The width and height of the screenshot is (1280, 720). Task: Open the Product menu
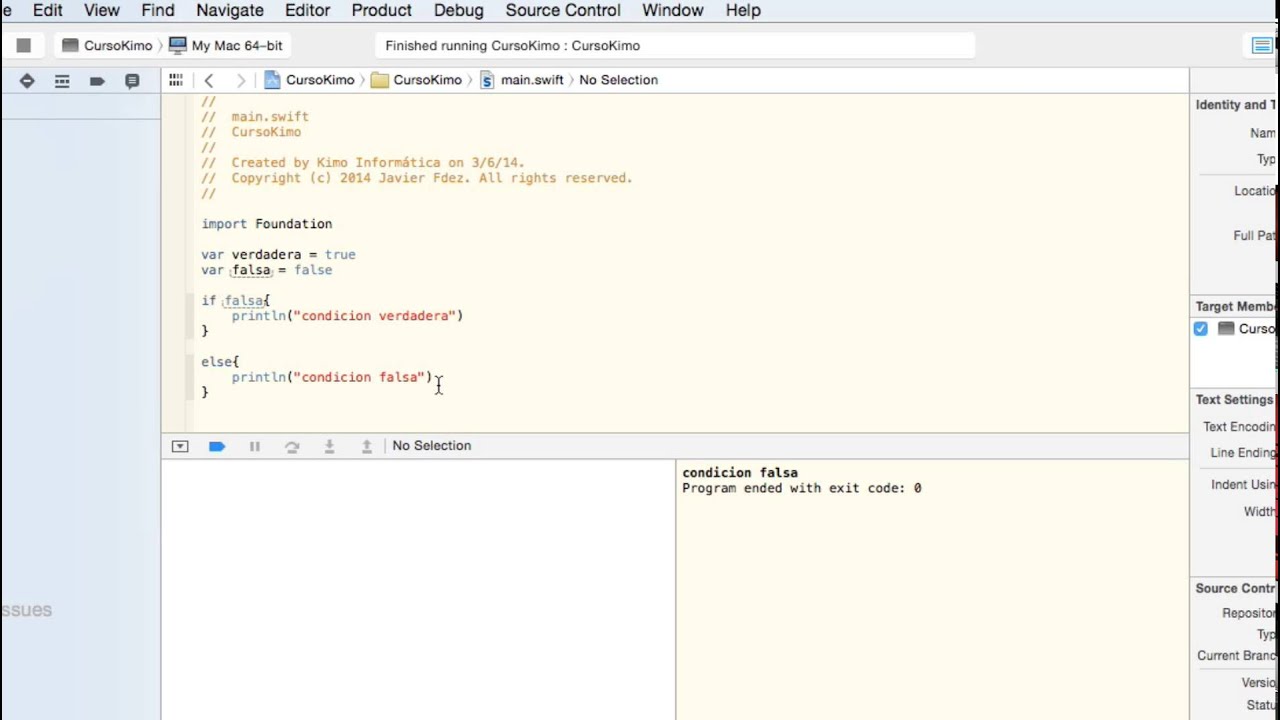click(x=382, y=10)
